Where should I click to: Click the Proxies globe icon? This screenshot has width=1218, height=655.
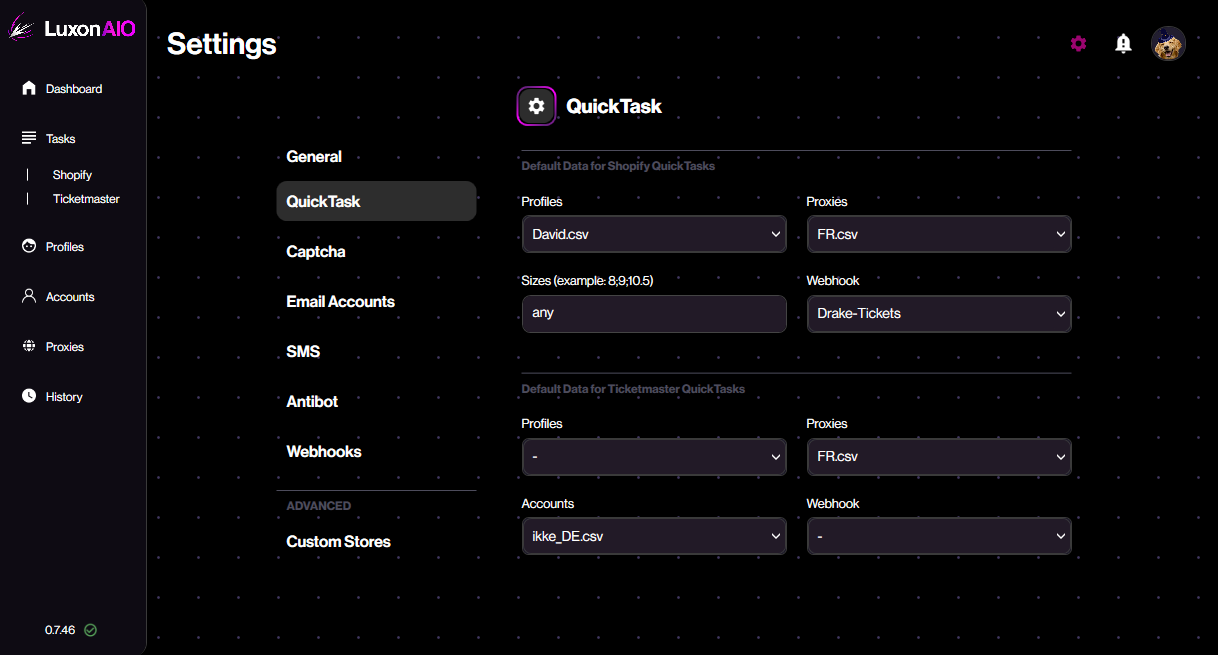[x=29, y=346]
